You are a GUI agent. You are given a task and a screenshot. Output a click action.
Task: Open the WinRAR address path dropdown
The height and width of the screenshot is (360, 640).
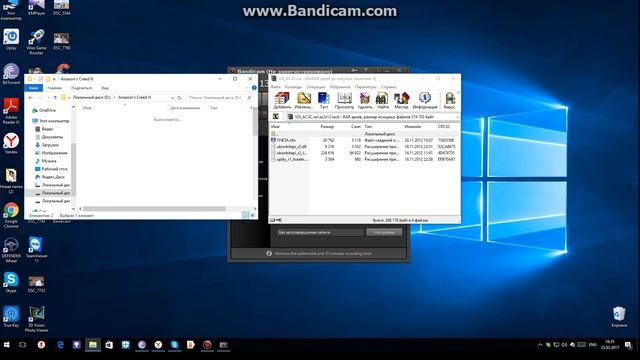[458, 117]
